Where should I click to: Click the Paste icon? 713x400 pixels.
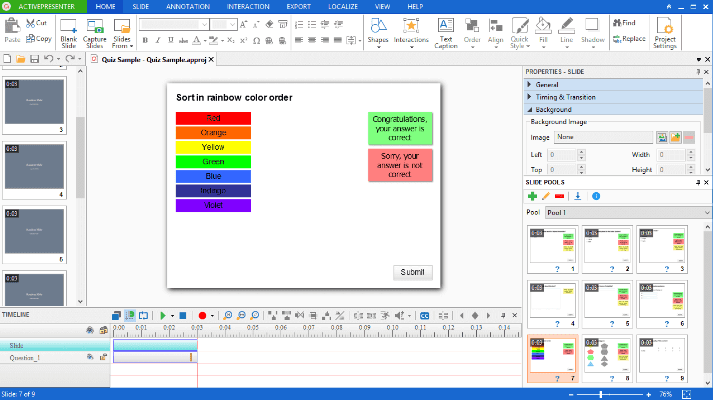point(12,30)
